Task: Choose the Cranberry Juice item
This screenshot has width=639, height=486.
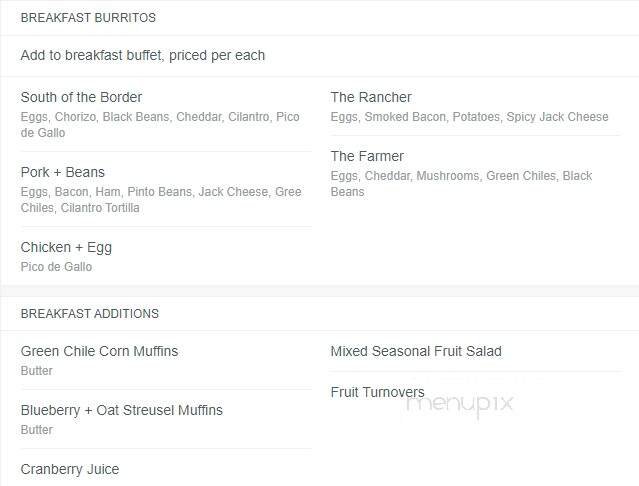Action: click(x=69, y=469)
